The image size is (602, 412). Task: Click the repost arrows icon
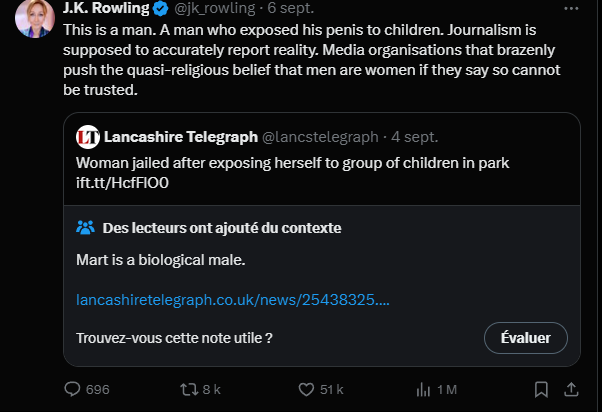pyautogui.click(x=184, y=389)
